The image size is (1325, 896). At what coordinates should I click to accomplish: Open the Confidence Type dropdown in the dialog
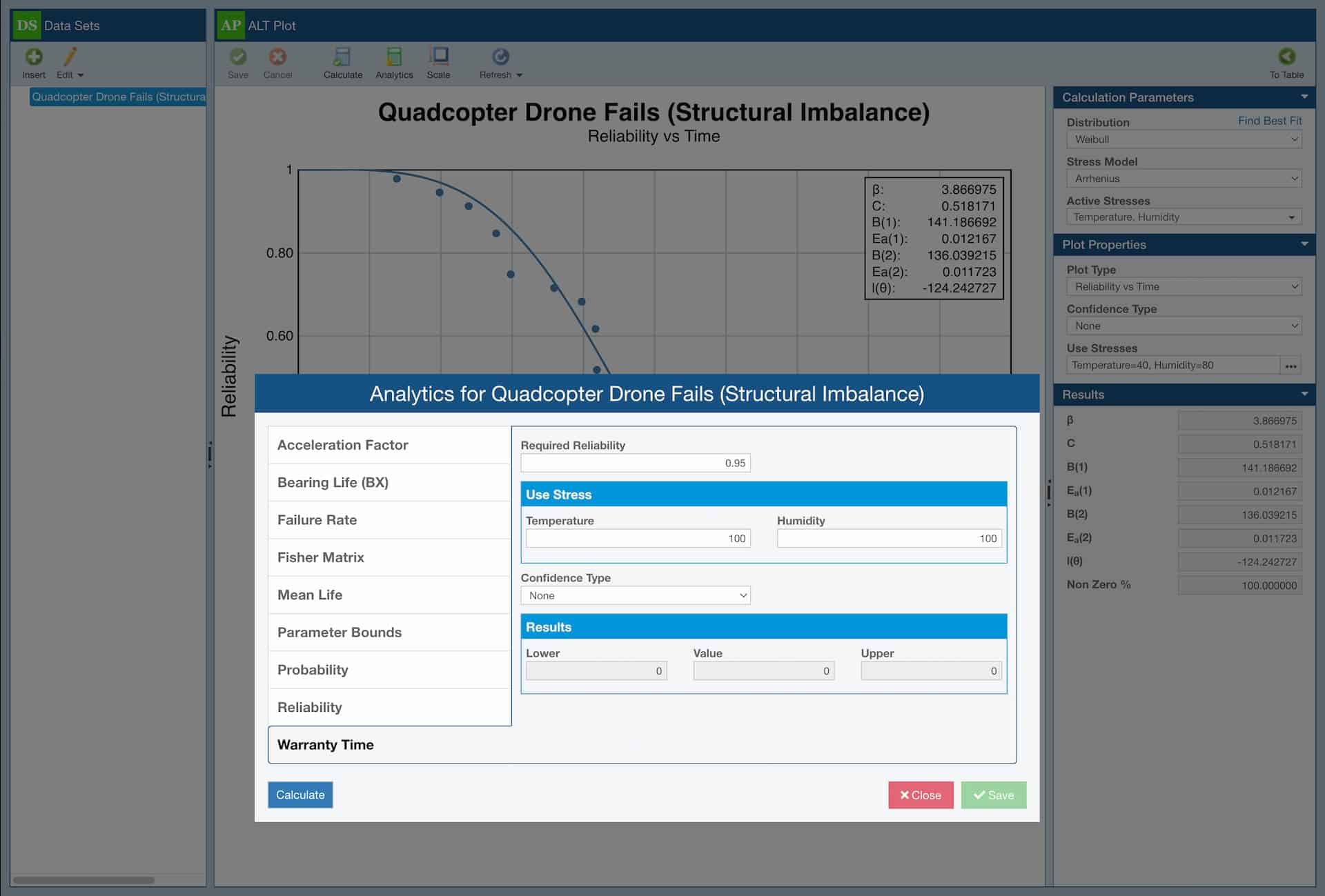coord(635,595)
